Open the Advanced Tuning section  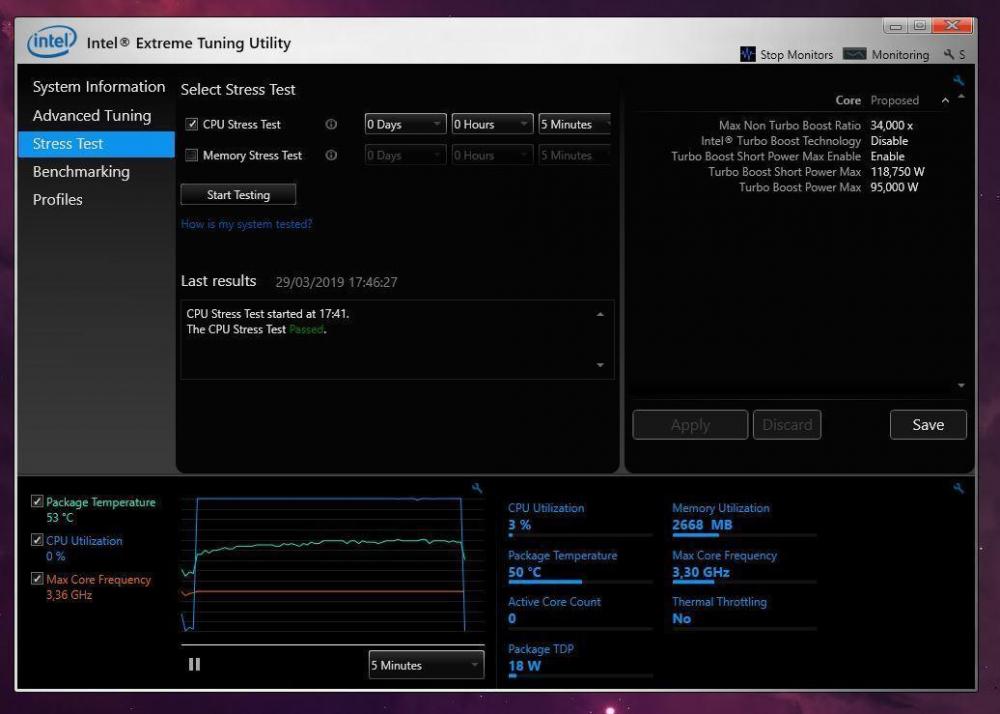(92, 116)
